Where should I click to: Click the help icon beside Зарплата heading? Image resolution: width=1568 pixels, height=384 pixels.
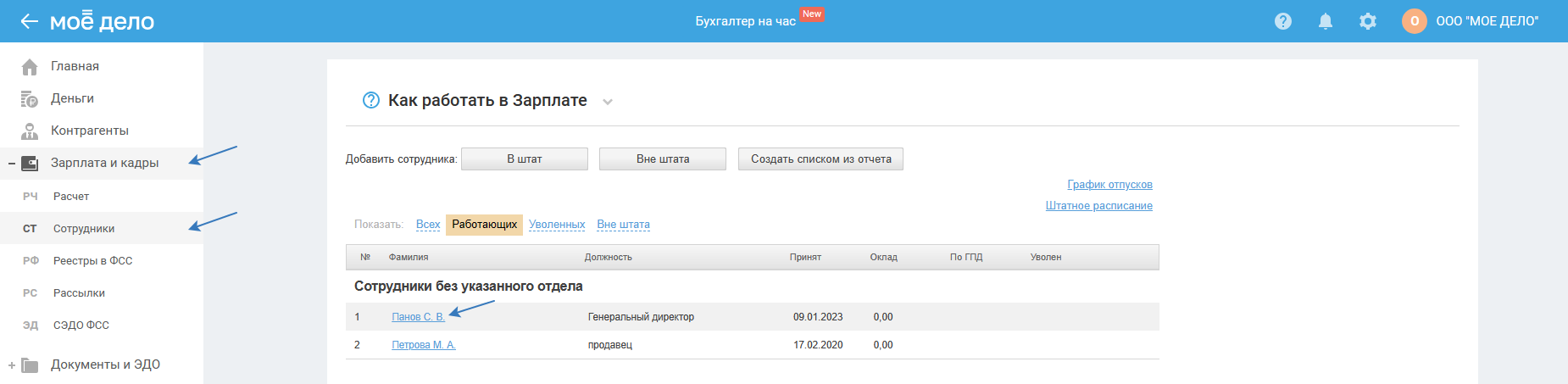371,100
